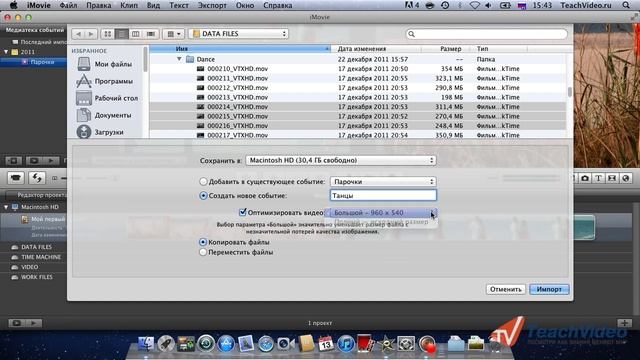Collapse Macintosh HD in project library

(6, 207)
